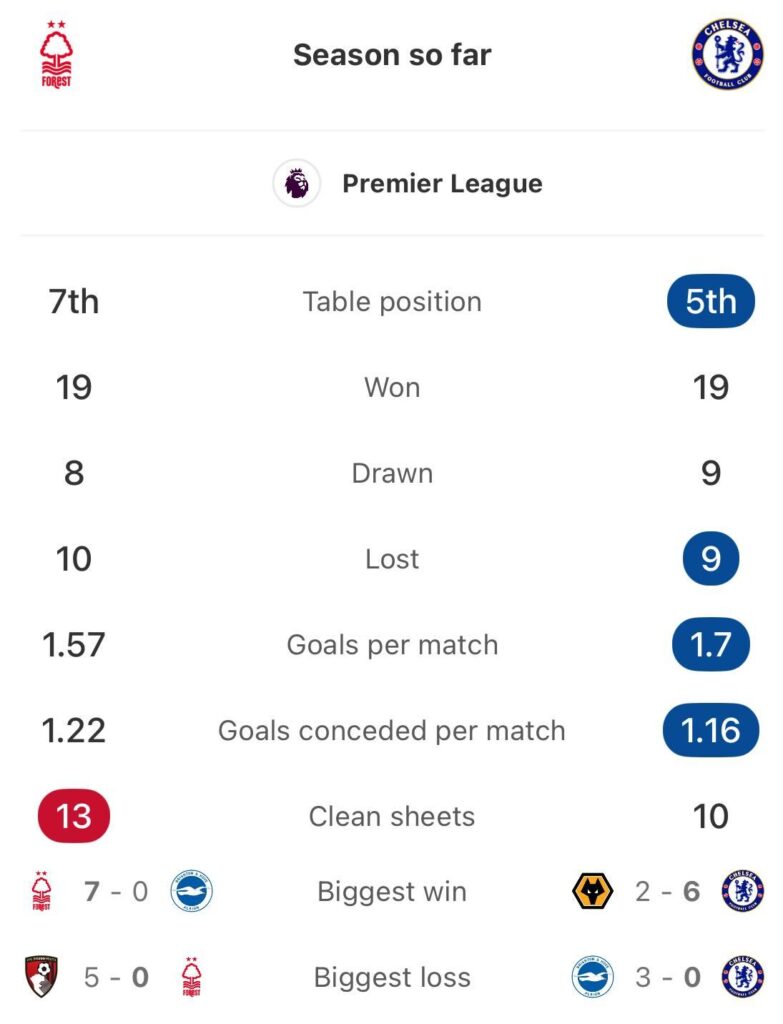Tap the Forest crest beside the 7 - 0 score

pos(41,891)
